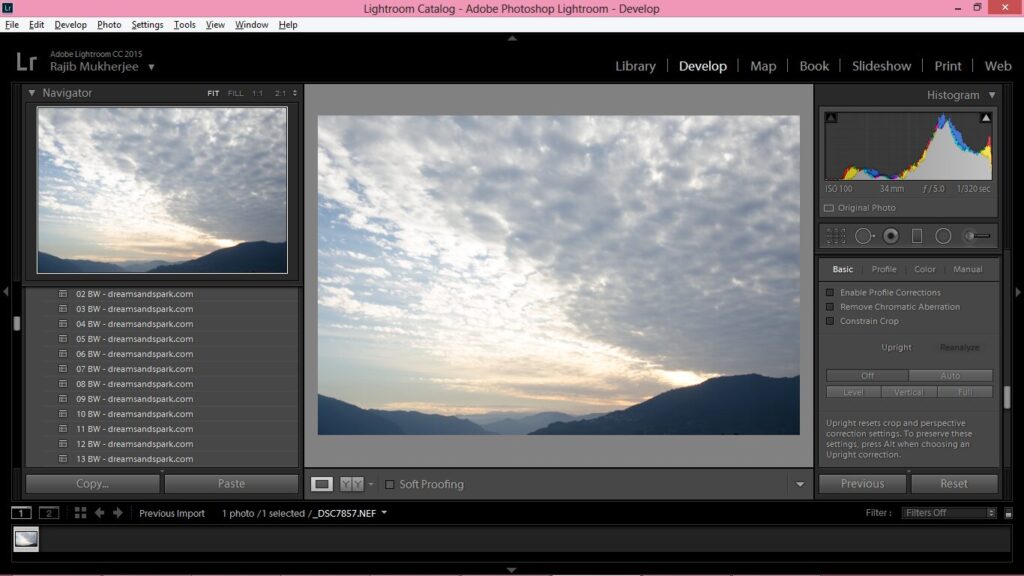This screenshot has width=1024, height=576.
Task: Collapse the Histogram panel triangle
Action: tap(992, 95)
